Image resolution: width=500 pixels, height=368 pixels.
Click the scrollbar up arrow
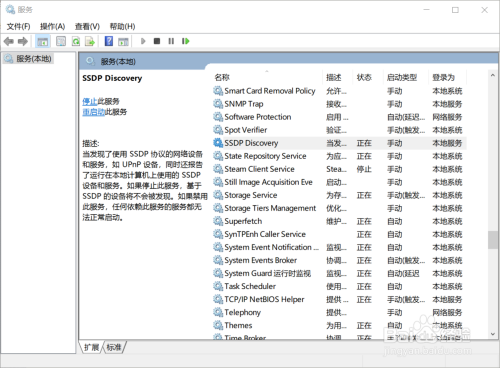click(493, 75)
